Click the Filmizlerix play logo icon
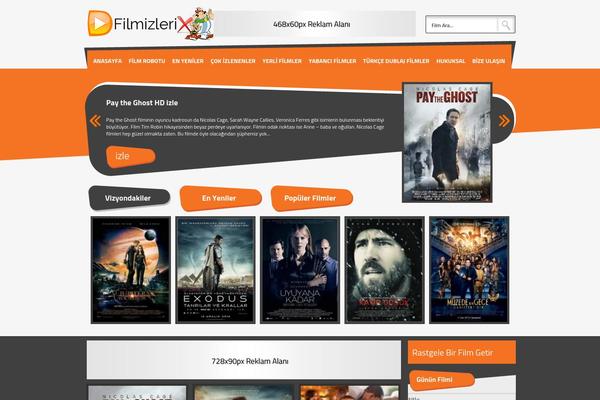Image resolution: width=600 pixels, height=400 pixels. [x=99, y=23]
